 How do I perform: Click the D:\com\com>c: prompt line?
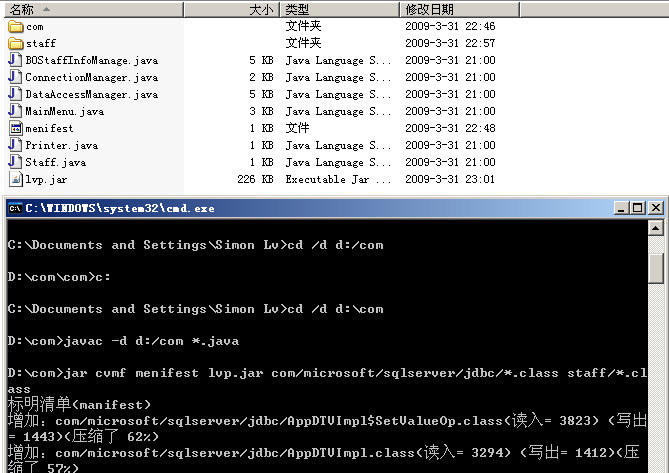(x=59, y=277)
